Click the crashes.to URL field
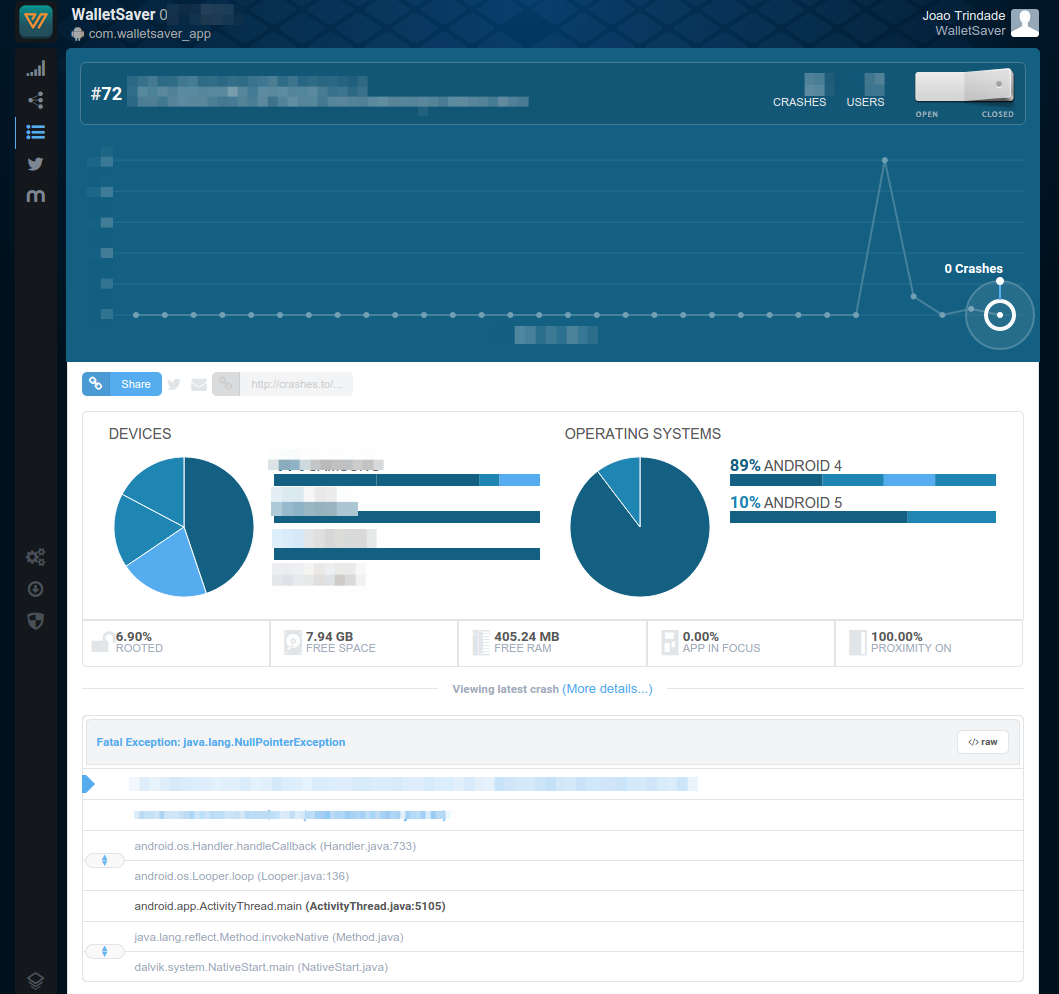Screen dimensions: 1059x994 [x=296, y=384]
